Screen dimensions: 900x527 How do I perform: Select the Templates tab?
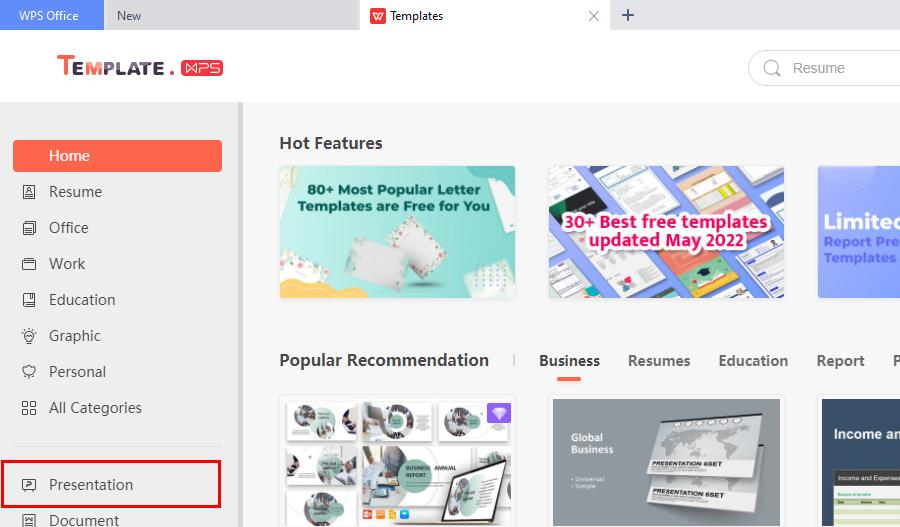pos(484,16)
